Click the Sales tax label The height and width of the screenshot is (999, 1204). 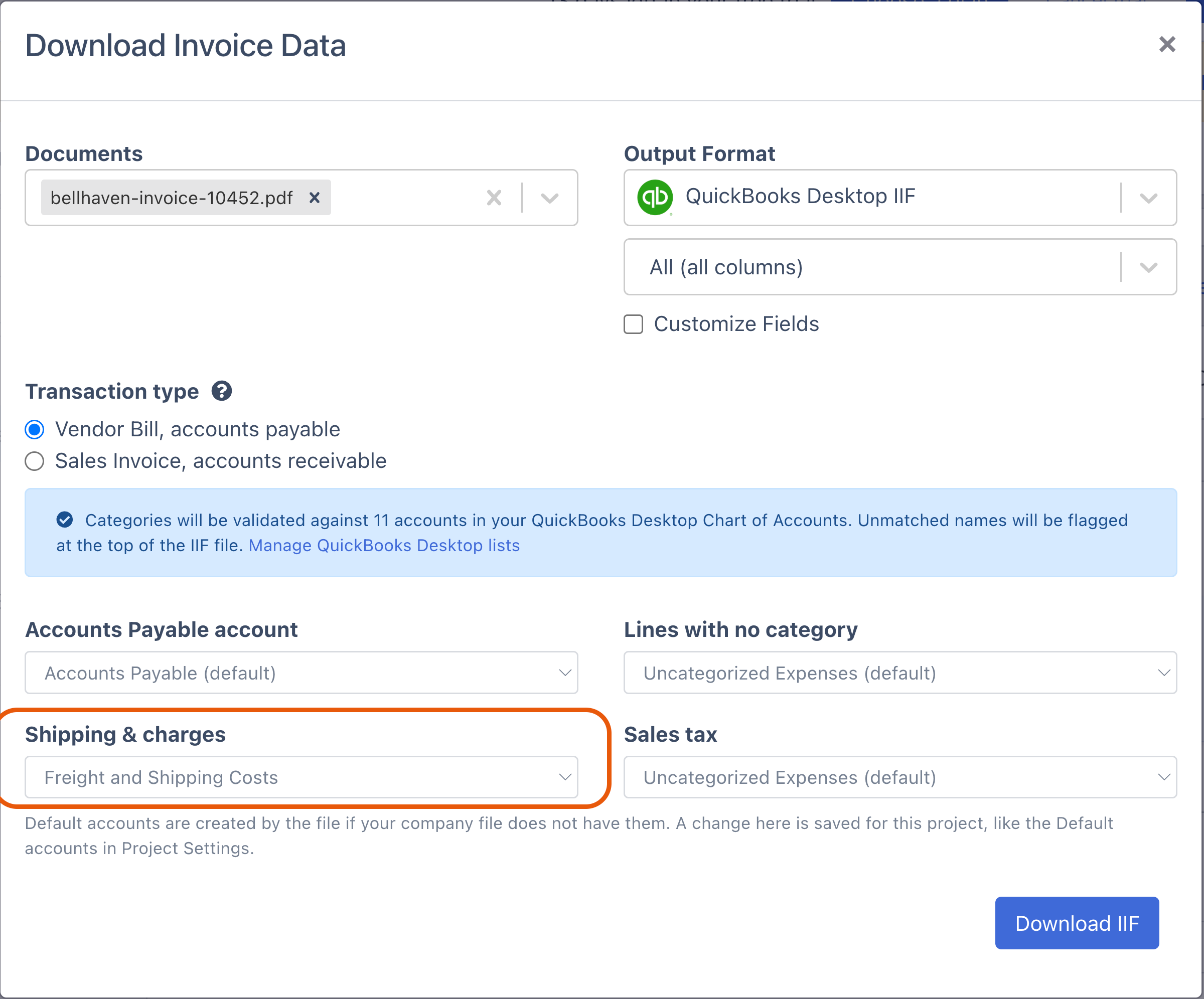coord(671,734)
